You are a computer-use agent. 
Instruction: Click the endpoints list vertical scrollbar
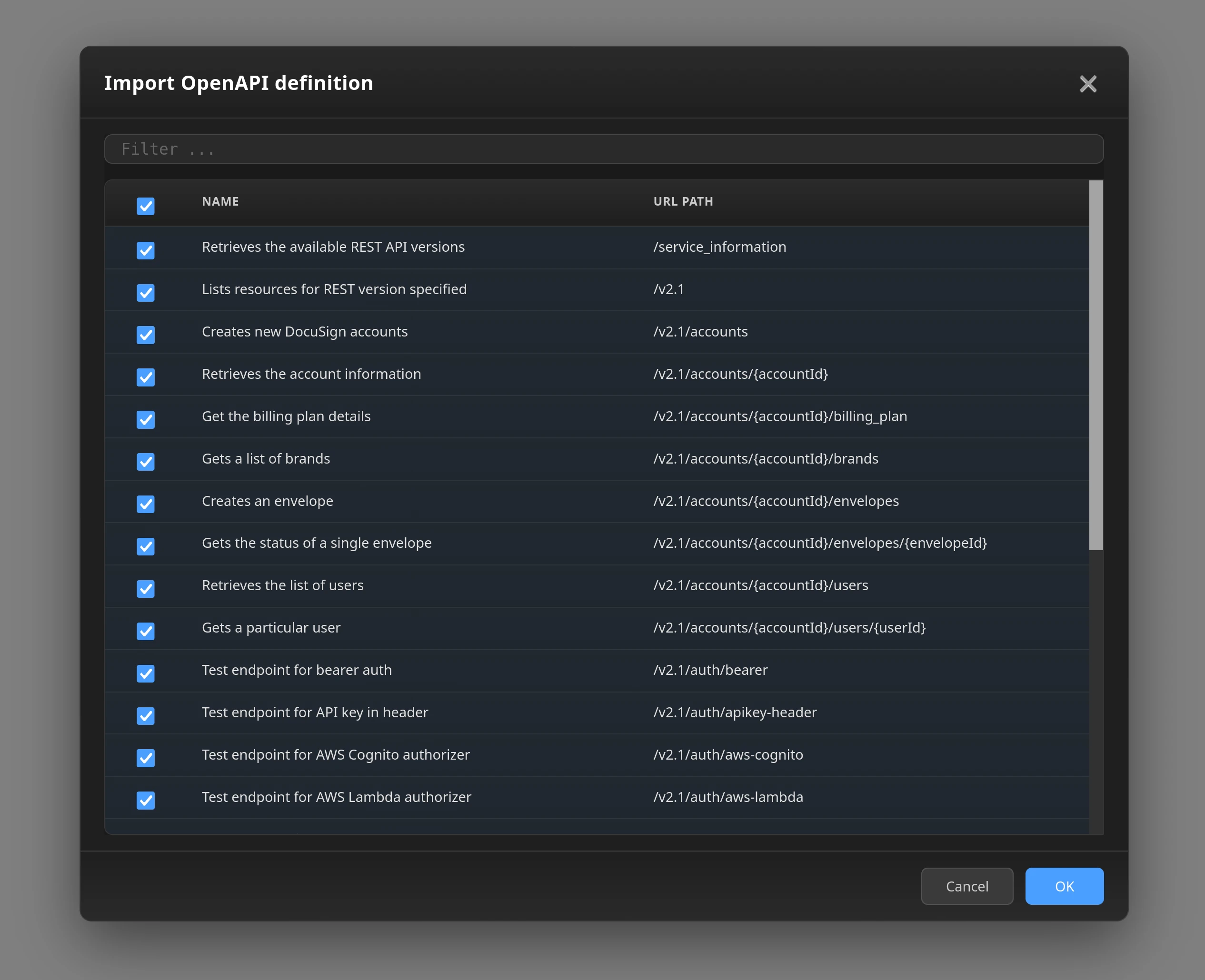pos(1095,365)
